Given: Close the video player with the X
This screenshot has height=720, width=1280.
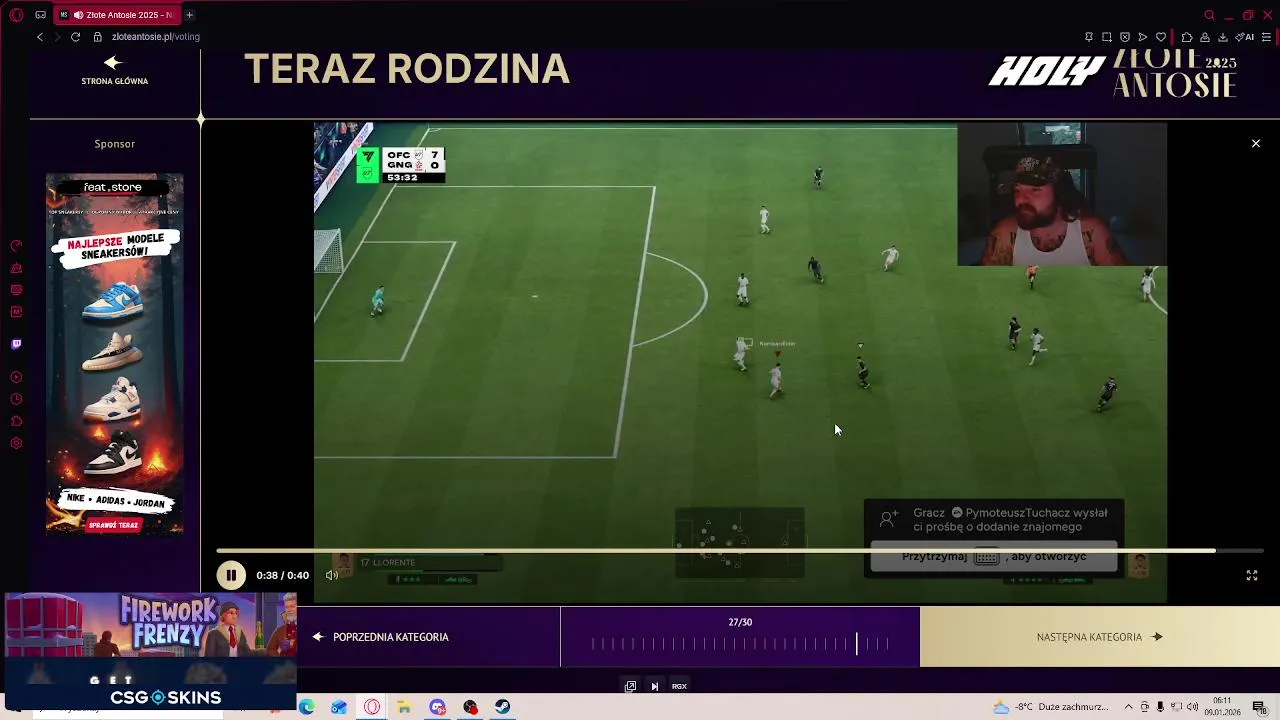Looking at the screenshot, I should (x=1256, y=144).
